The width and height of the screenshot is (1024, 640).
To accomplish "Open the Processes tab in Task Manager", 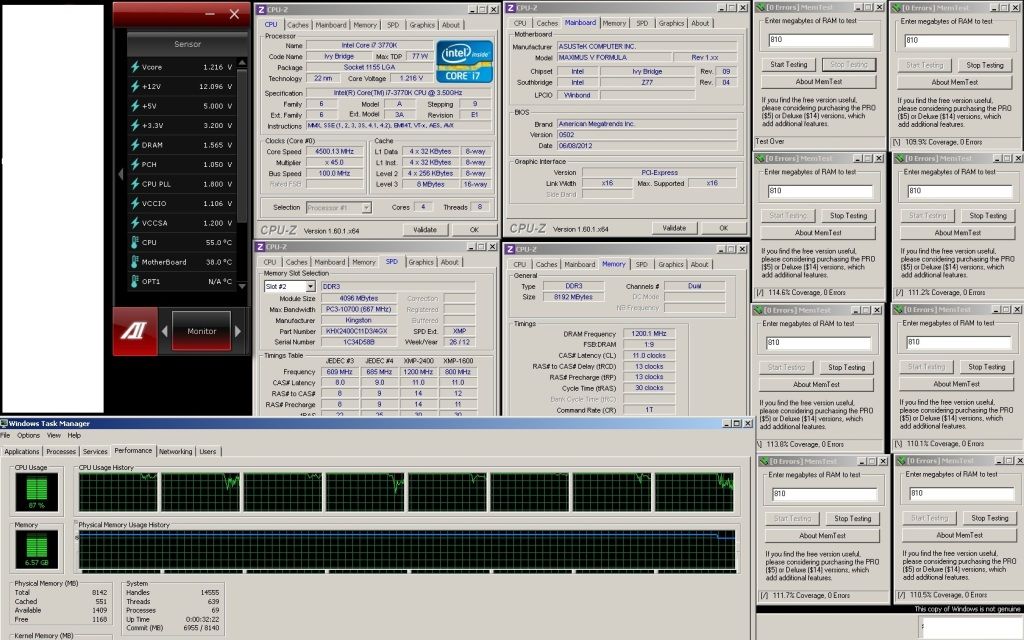I will [x=61, y=451].
